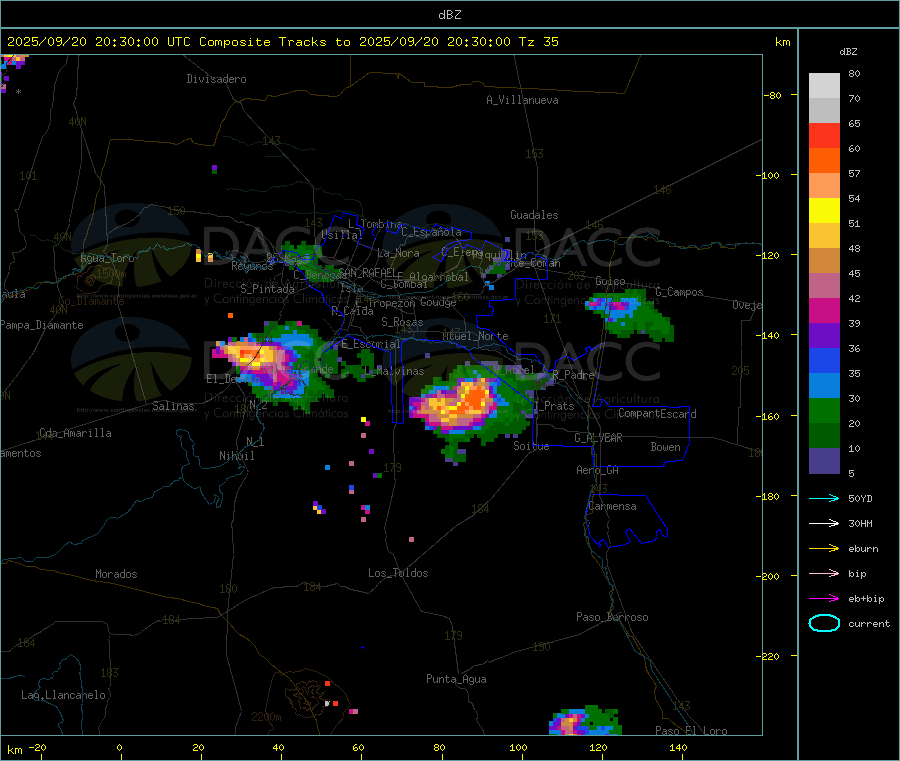Screen dimensions: 900x761
Task: Click the Nihuil map label
Action: [x=236, y=456]
